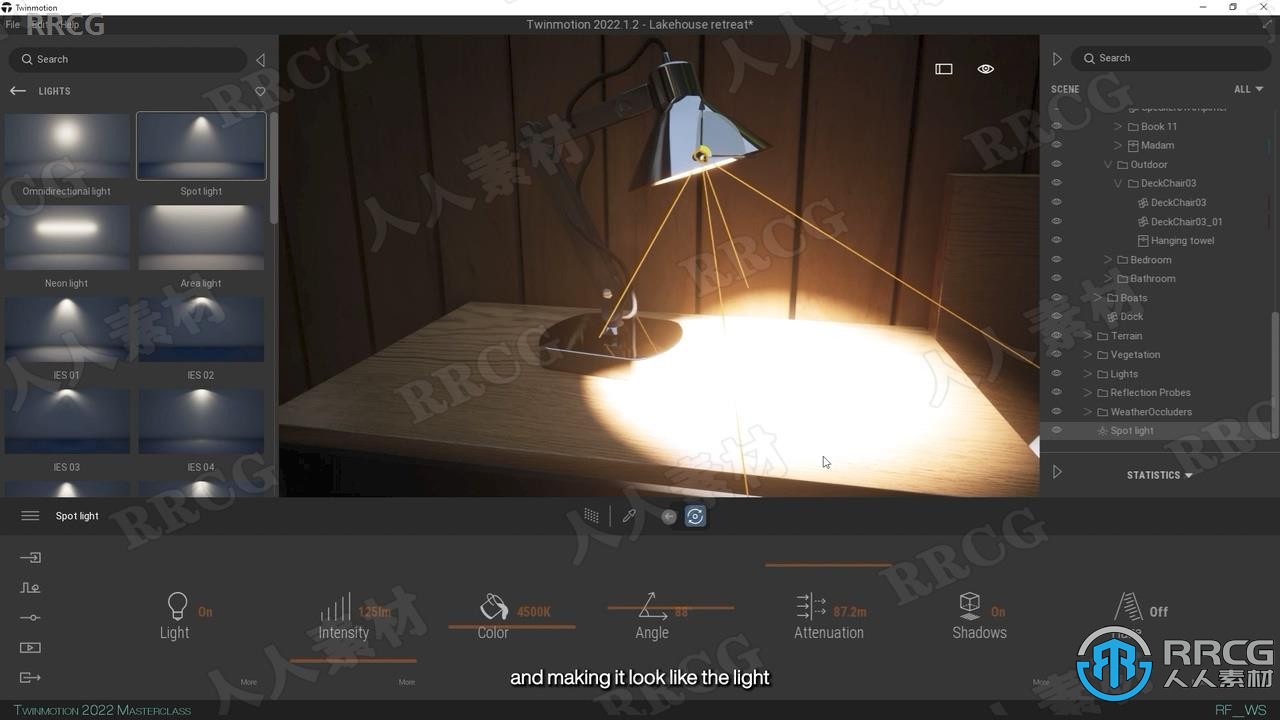This screenshot has height=720, width=1280.
Task: Choose the Area light asset
Action: pyautogui.click(x=201, y=238)
